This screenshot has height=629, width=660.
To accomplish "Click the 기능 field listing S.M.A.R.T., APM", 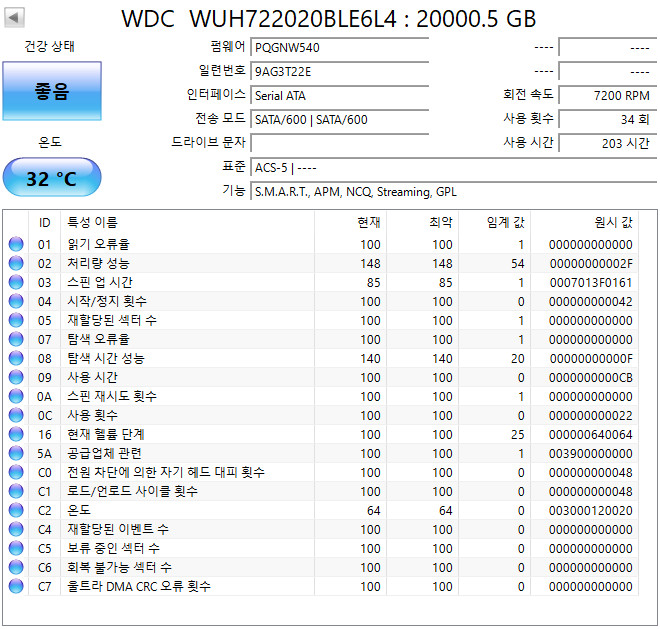I will (454, 191).
